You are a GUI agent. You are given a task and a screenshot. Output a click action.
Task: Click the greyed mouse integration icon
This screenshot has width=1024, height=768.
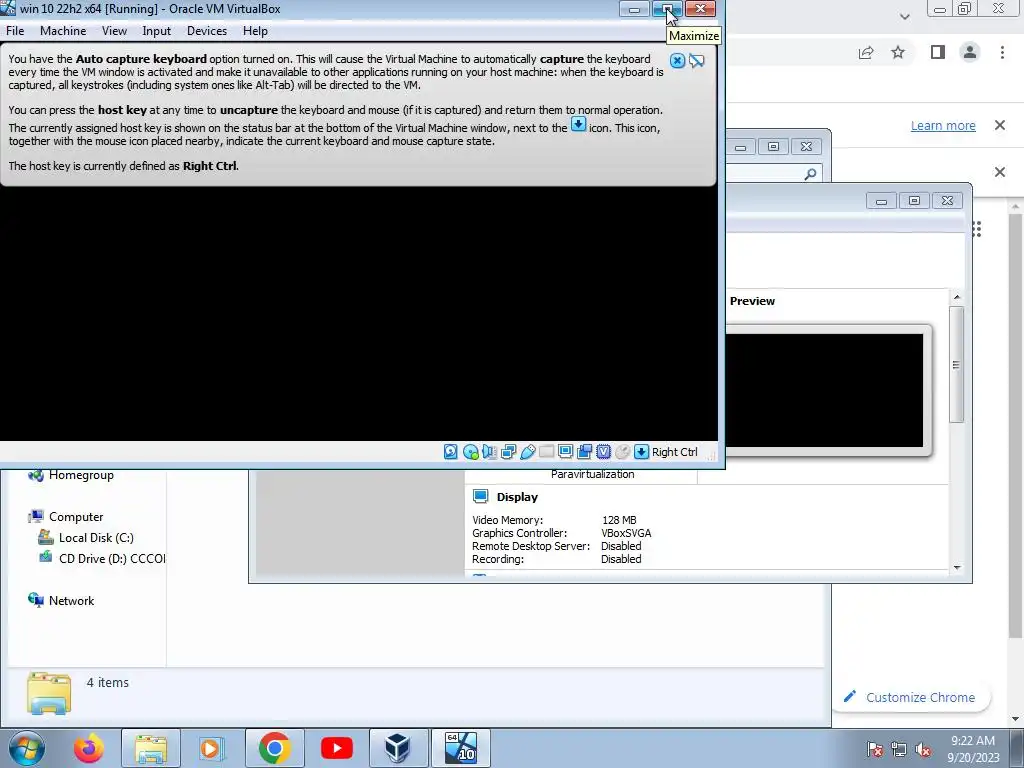[622, 452]
